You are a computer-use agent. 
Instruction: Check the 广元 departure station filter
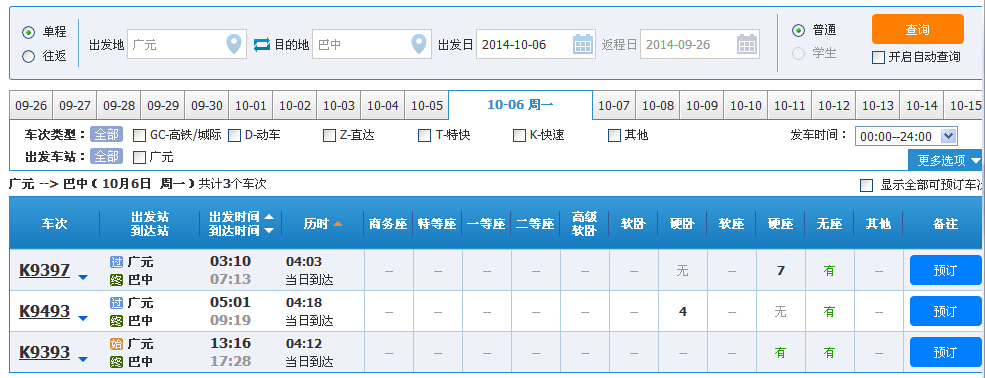click(139, 157)
